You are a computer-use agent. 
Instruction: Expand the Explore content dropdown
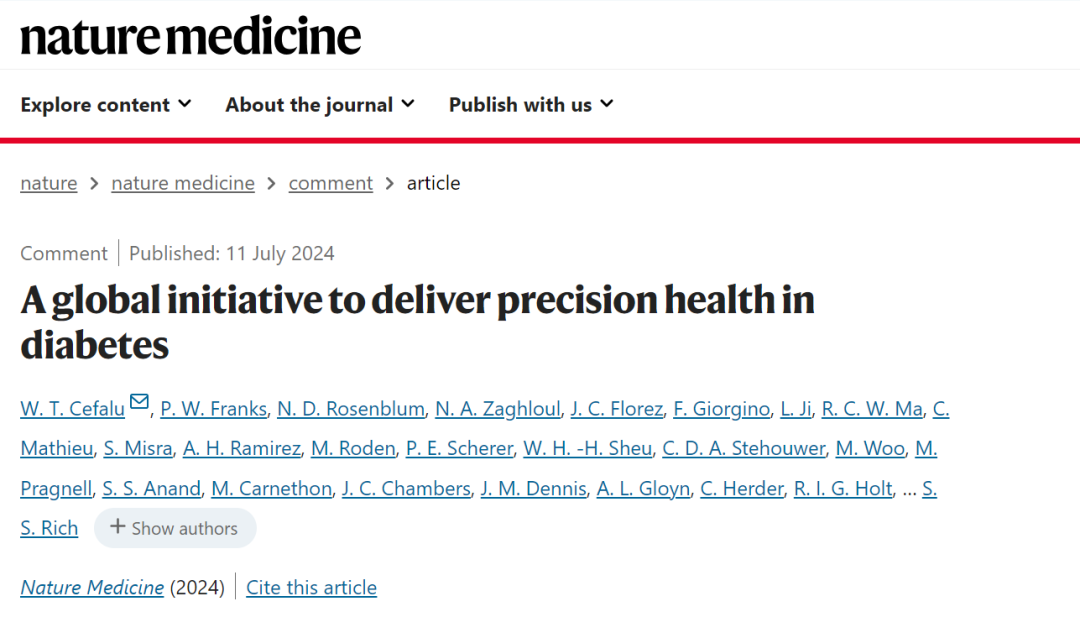106,105
